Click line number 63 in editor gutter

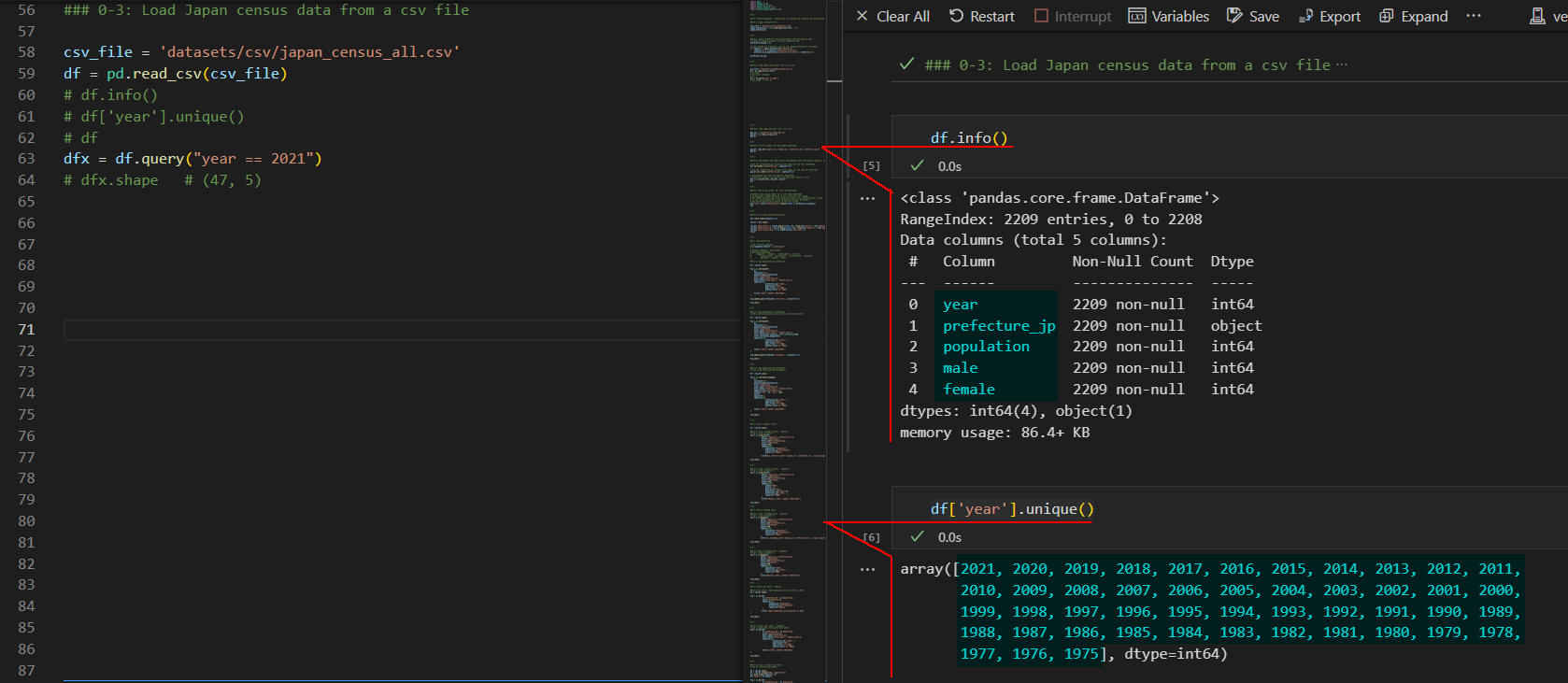[26, 159]
